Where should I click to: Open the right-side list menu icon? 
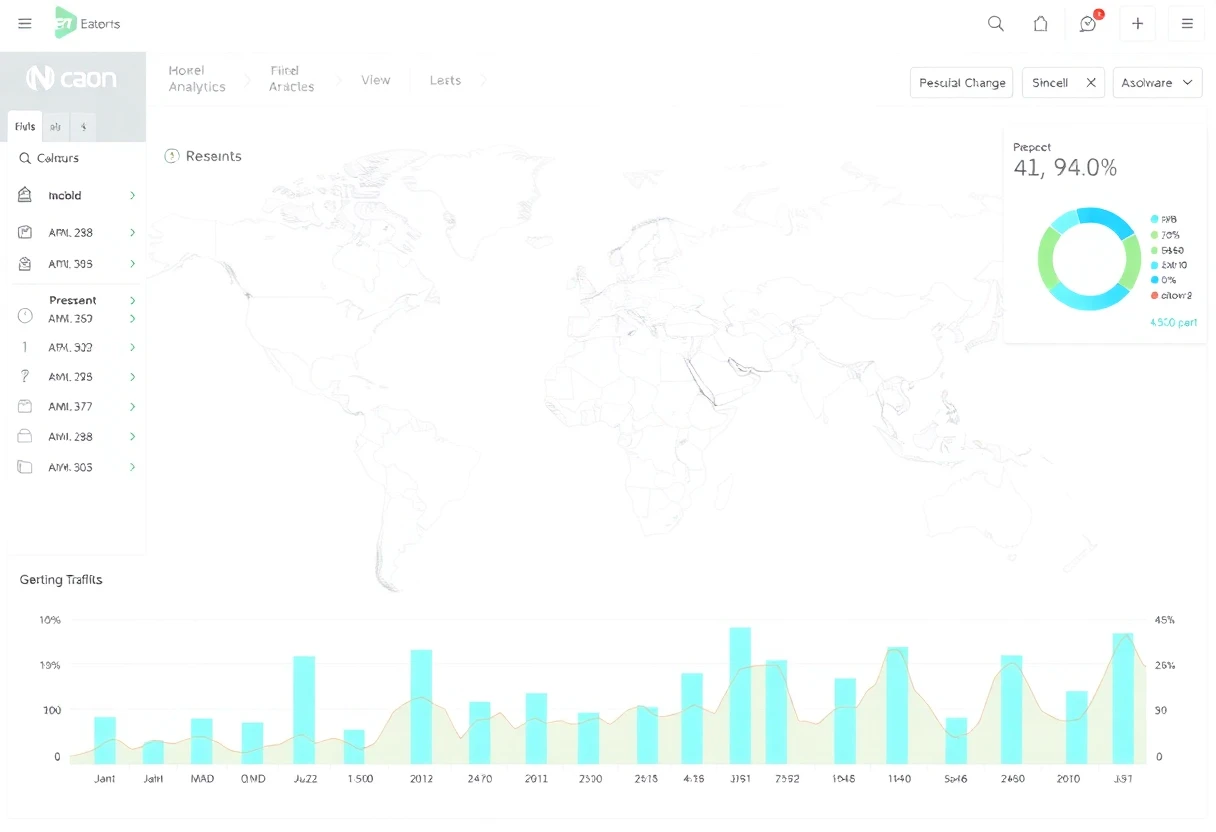click(x=1187, y=23)
